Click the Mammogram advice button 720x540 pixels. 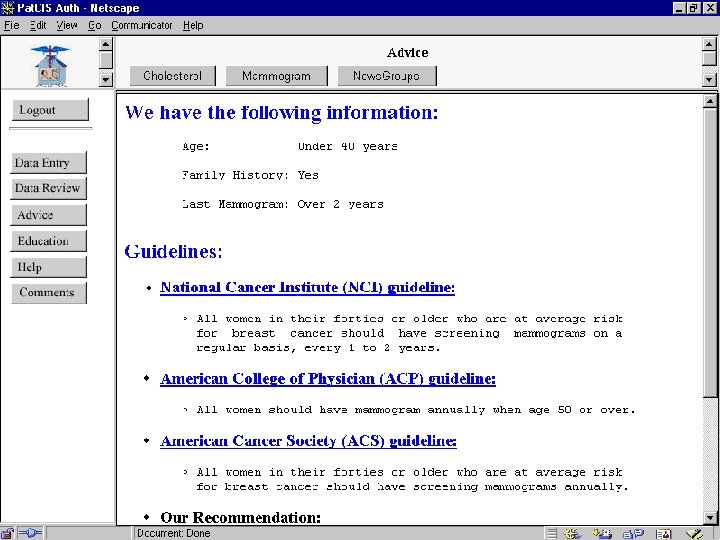click(x=276, y=76)
